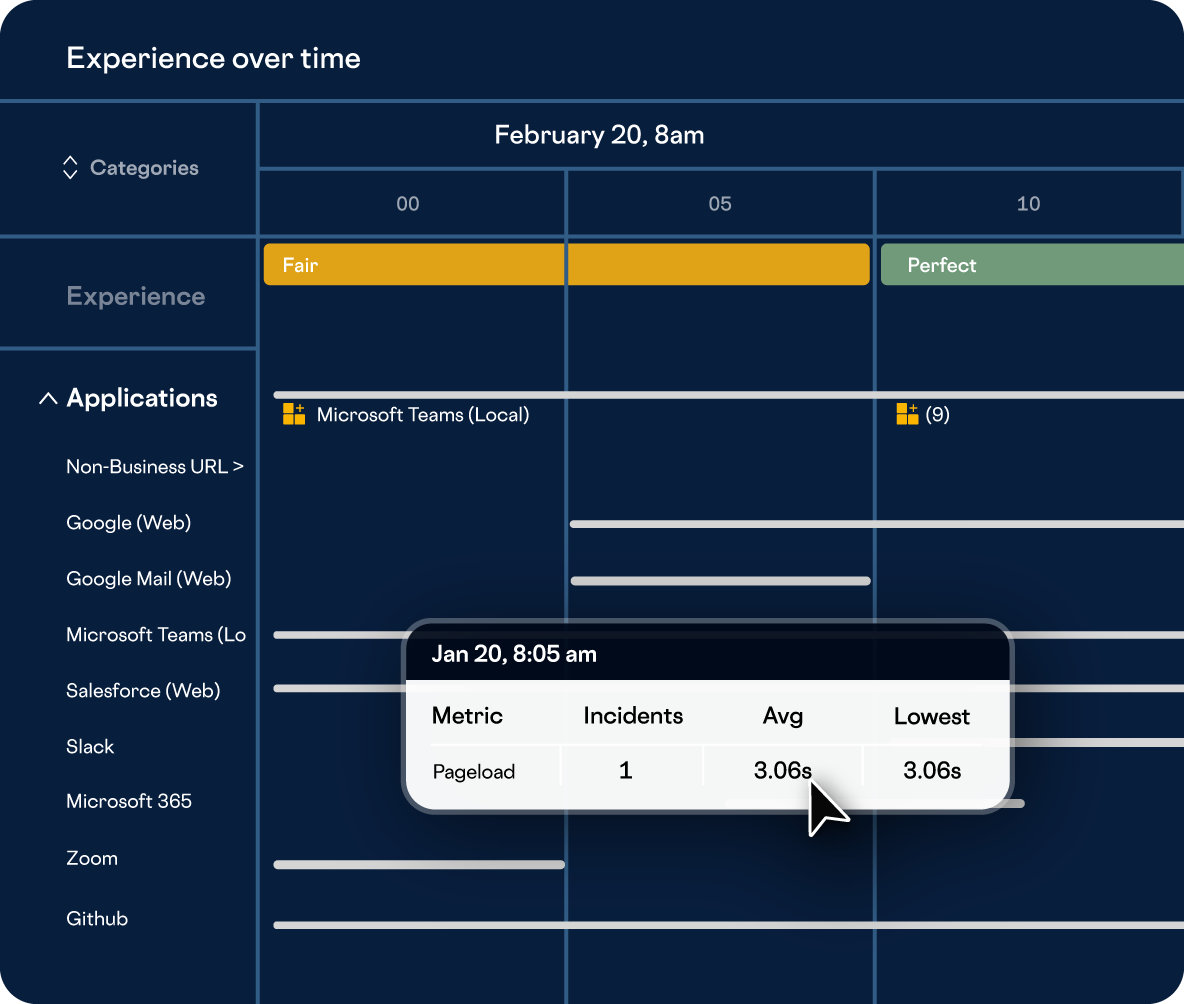Screen dimensions: 1184x1004
Task: Select the Perfect experience bar
Action: point(1030,265)
